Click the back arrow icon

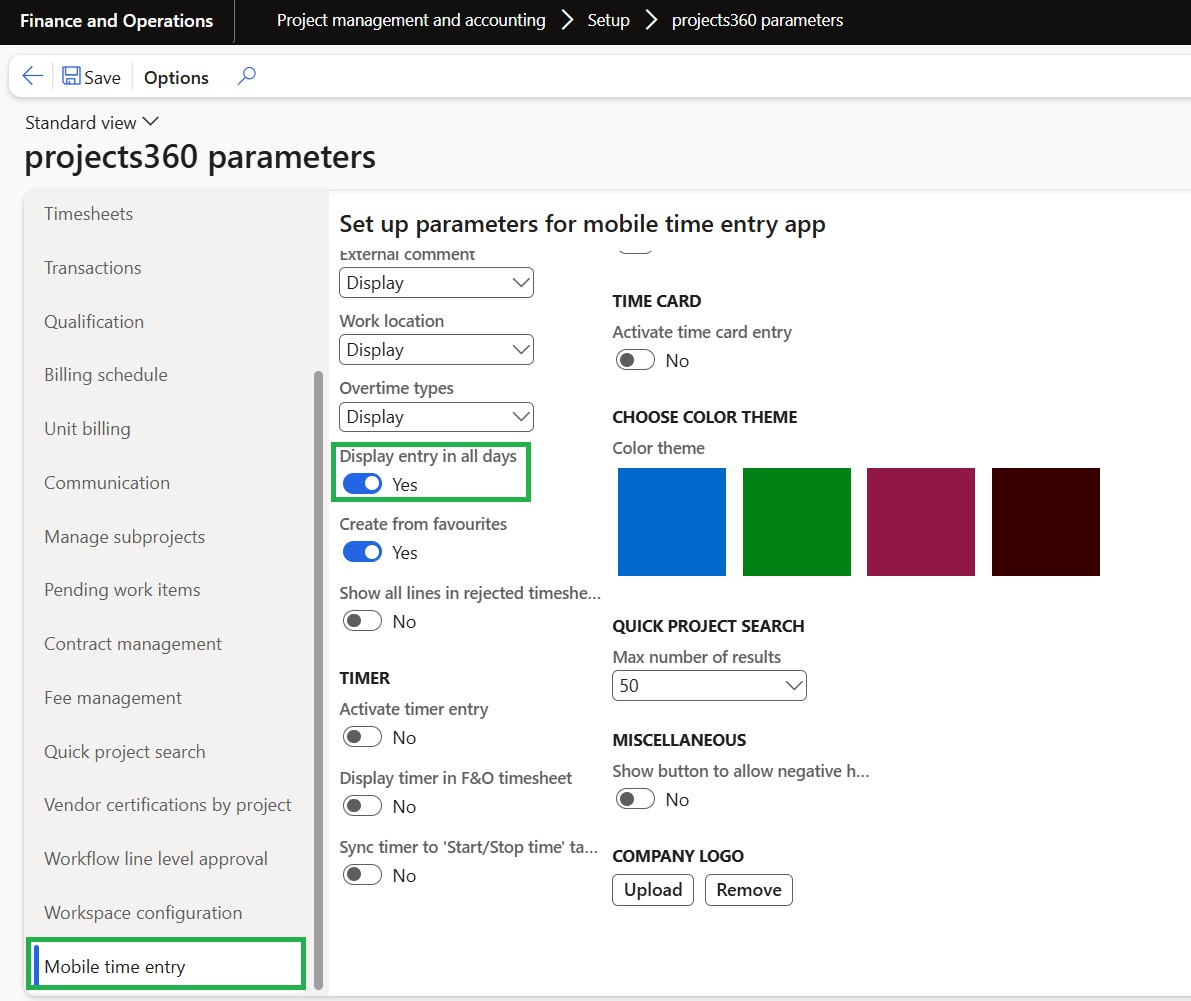pos(32,77)
